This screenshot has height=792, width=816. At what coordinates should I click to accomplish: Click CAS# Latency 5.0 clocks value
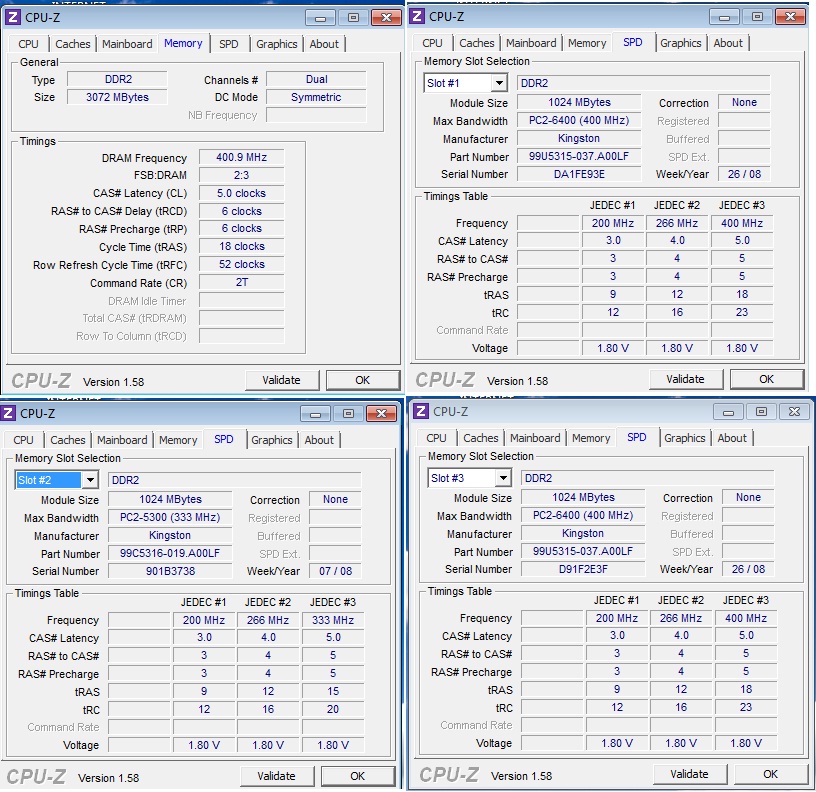[241, 193]
